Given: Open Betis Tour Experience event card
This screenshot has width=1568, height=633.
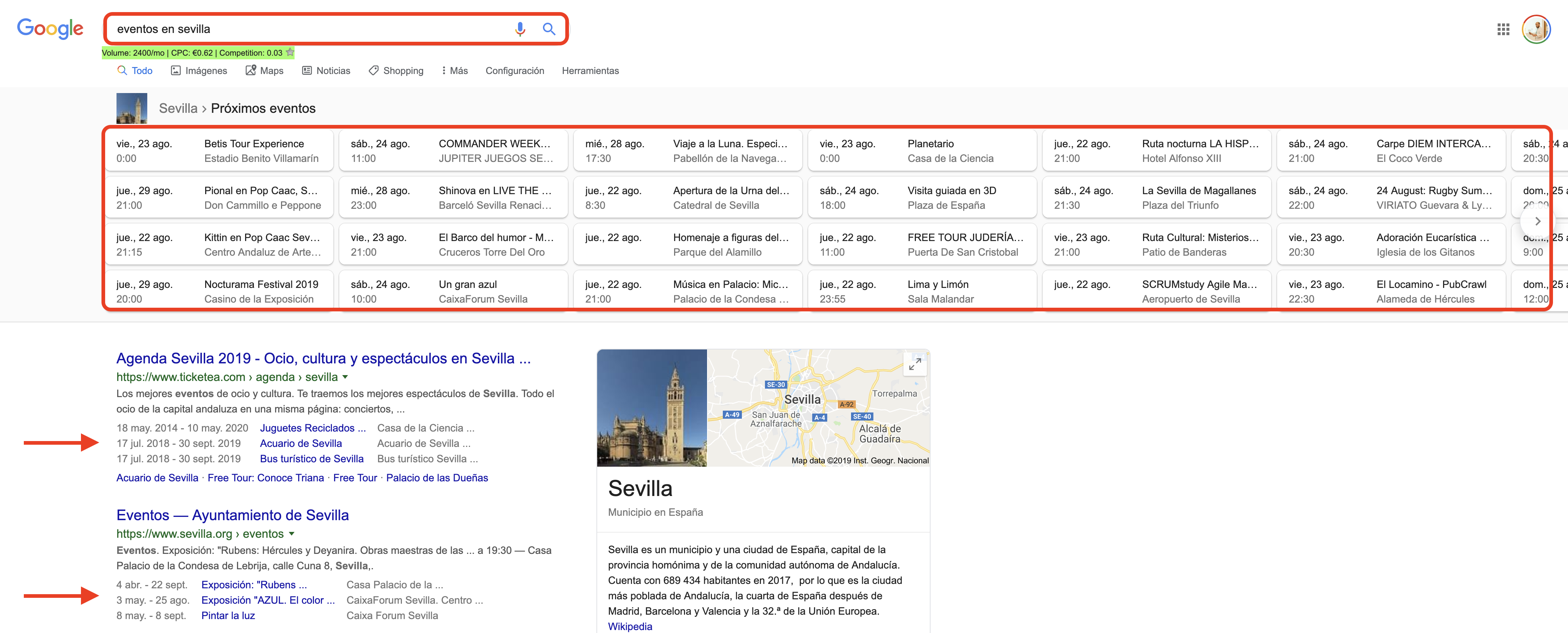Looking at the screenshot, I should (219, 151).
